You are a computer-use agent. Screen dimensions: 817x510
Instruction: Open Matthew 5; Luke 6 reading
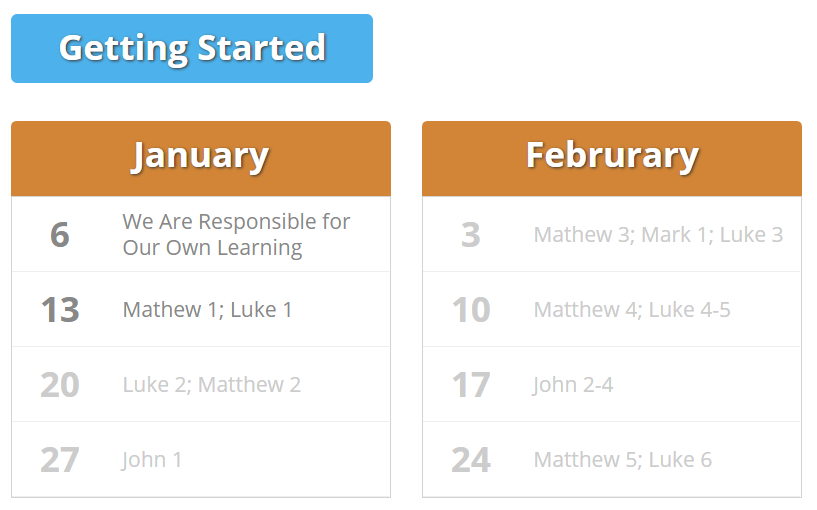click(x=623, y=459)
